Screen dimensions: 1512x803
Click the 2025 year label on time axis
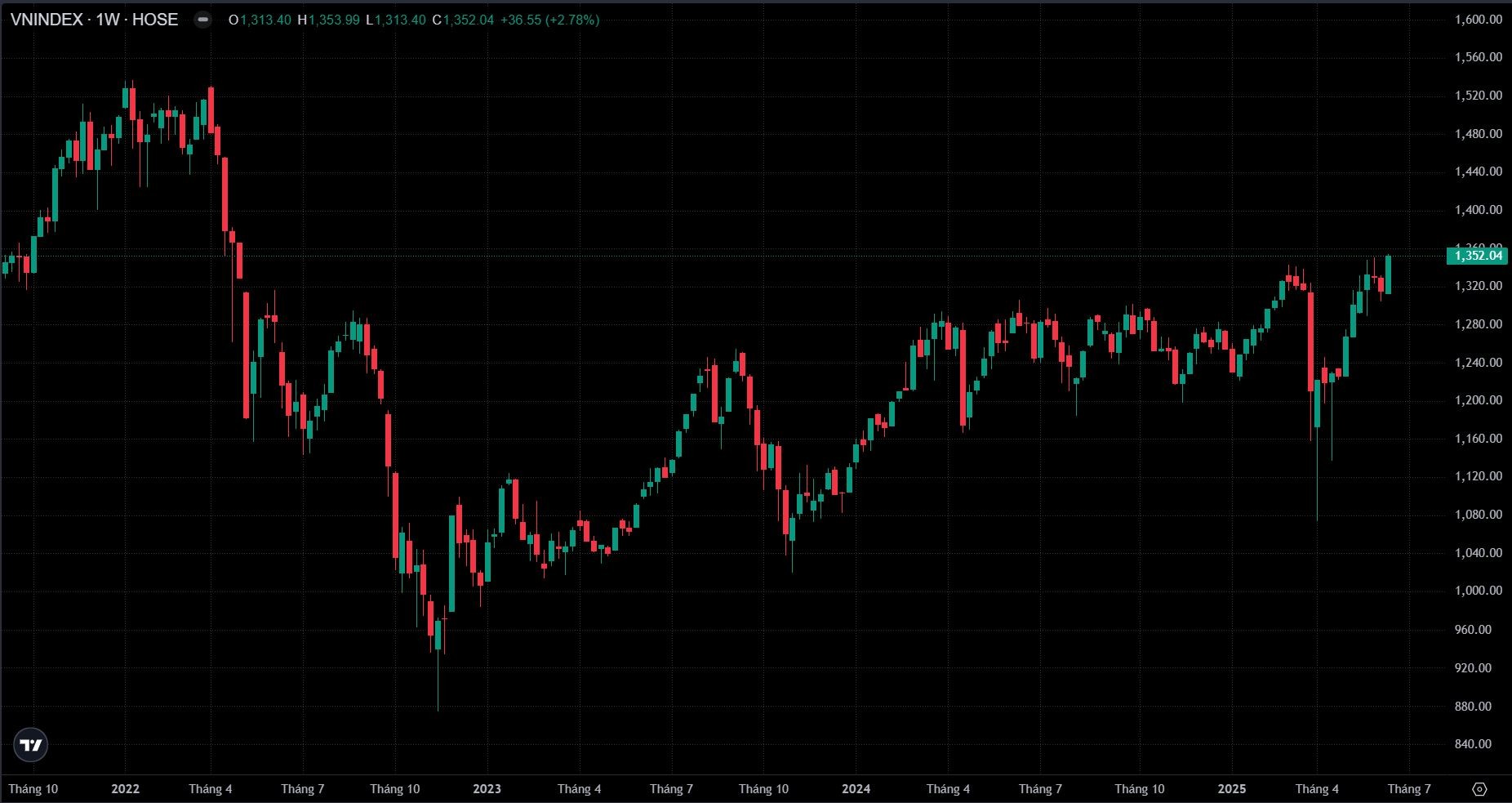pyautogui.click(x=1232, y=789)
